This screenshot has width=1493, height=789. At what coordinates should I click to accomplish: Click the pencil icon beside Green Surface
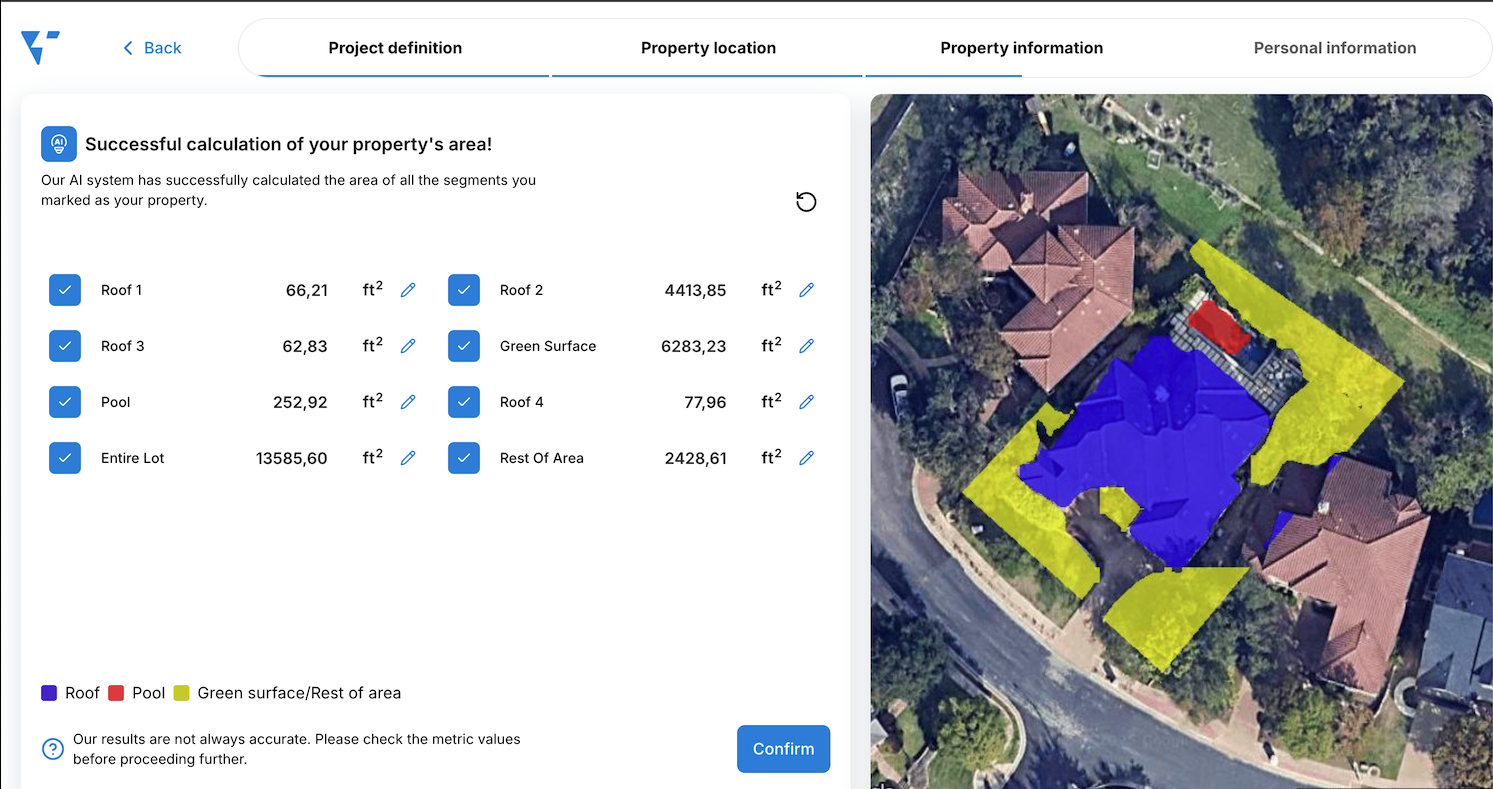click(807, 346)
